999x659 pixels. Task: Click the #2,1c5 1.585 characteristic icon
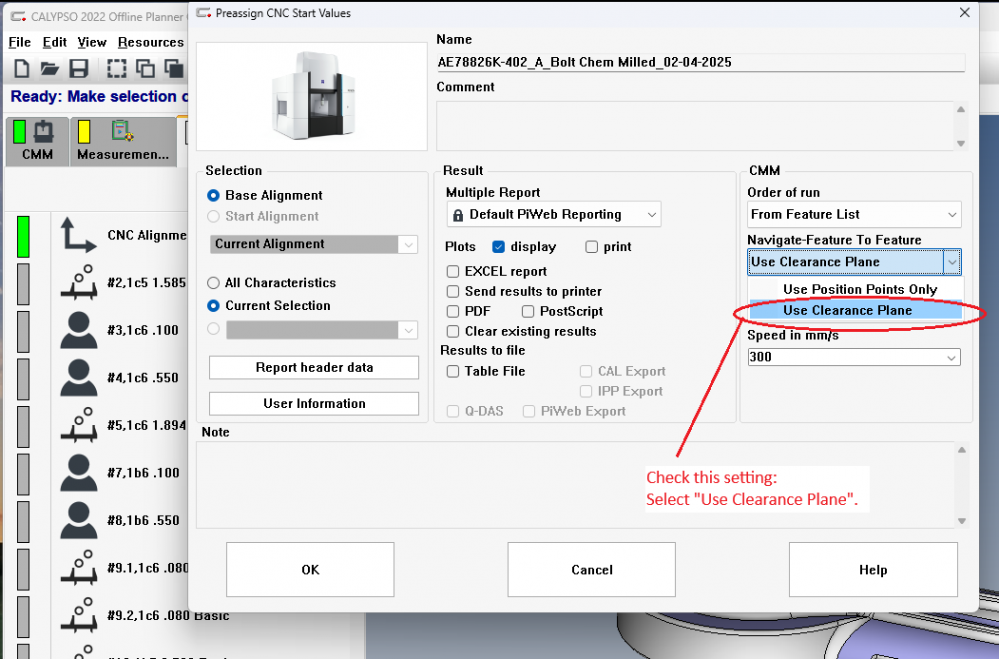coord(79,283)
